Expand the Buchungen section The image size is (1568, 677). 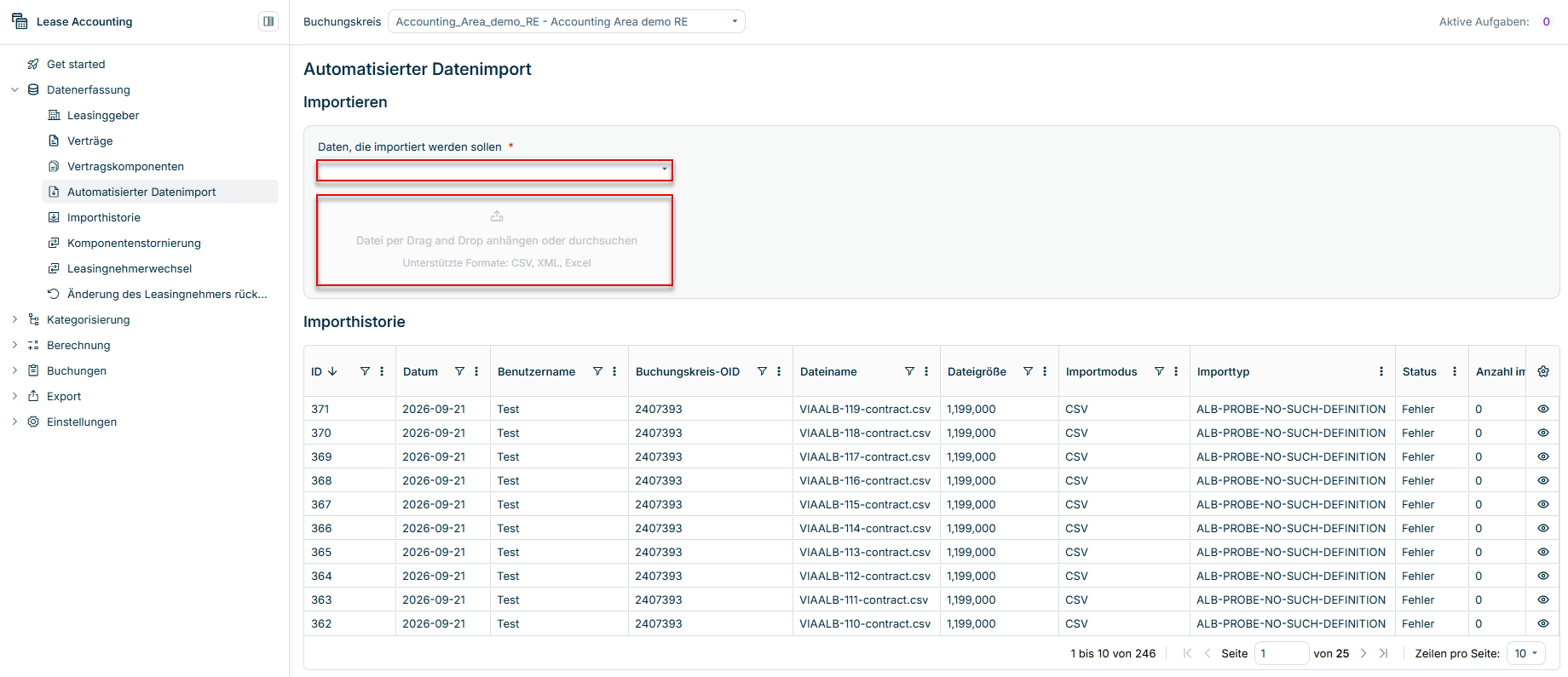14,370
